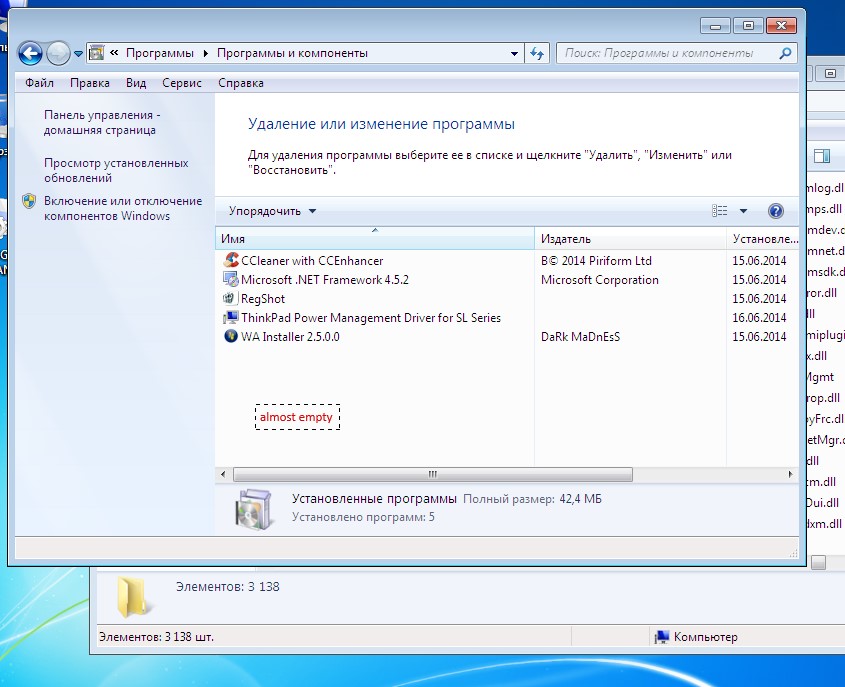Click the RegShot program icon
The width and height of the screenshot is (845, 687).
point(231,298)
